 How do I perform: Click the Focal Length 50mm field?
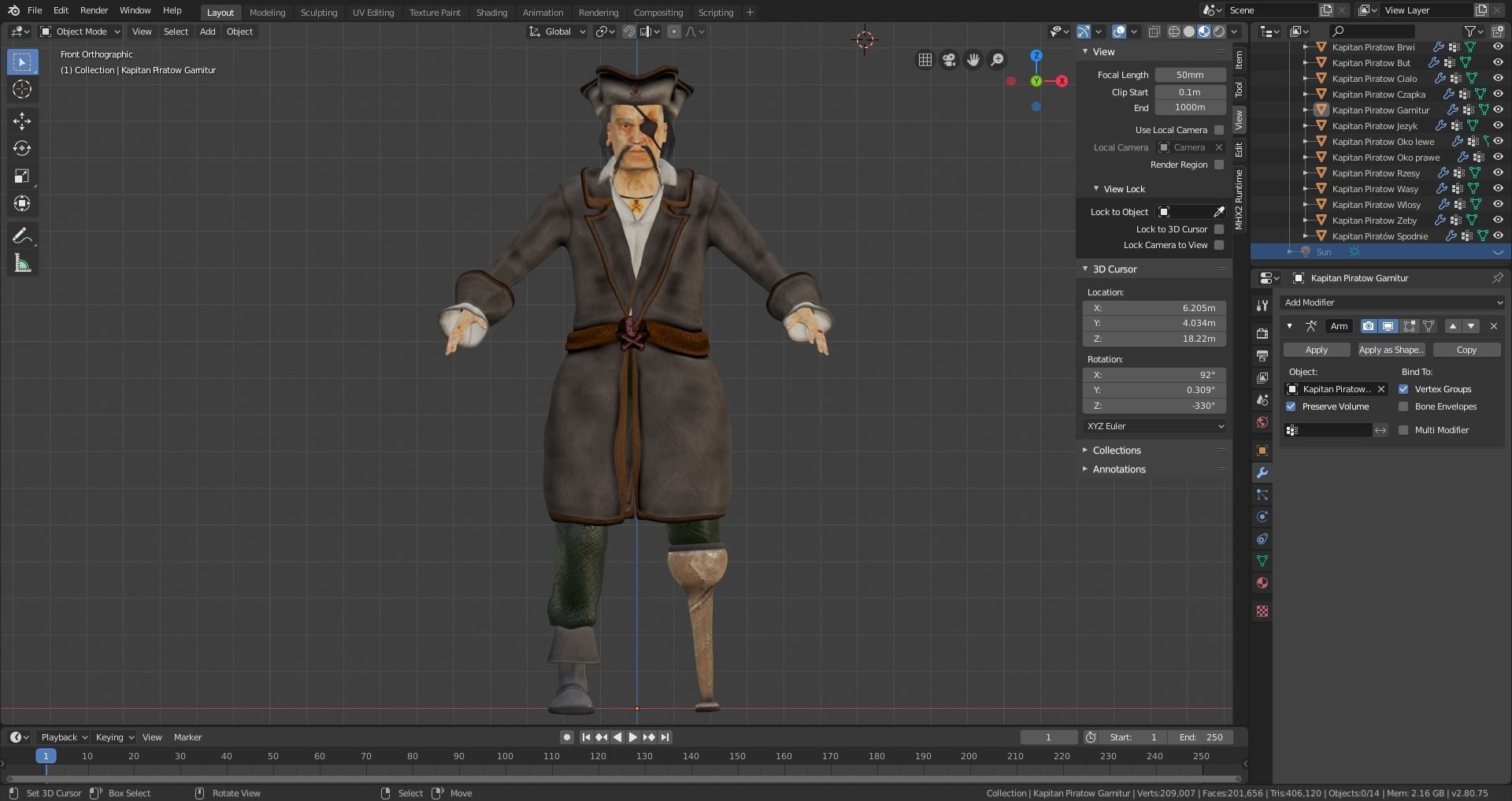1190,75
